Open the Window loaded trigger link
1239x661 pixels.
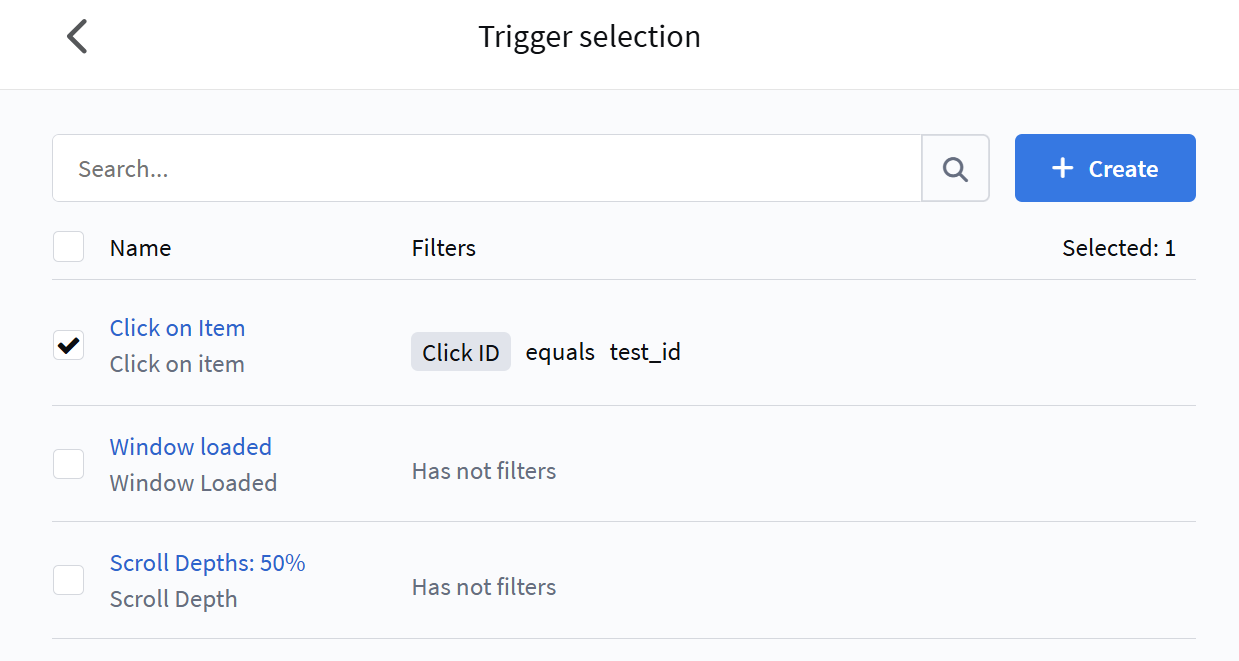(x=190, y=447)
